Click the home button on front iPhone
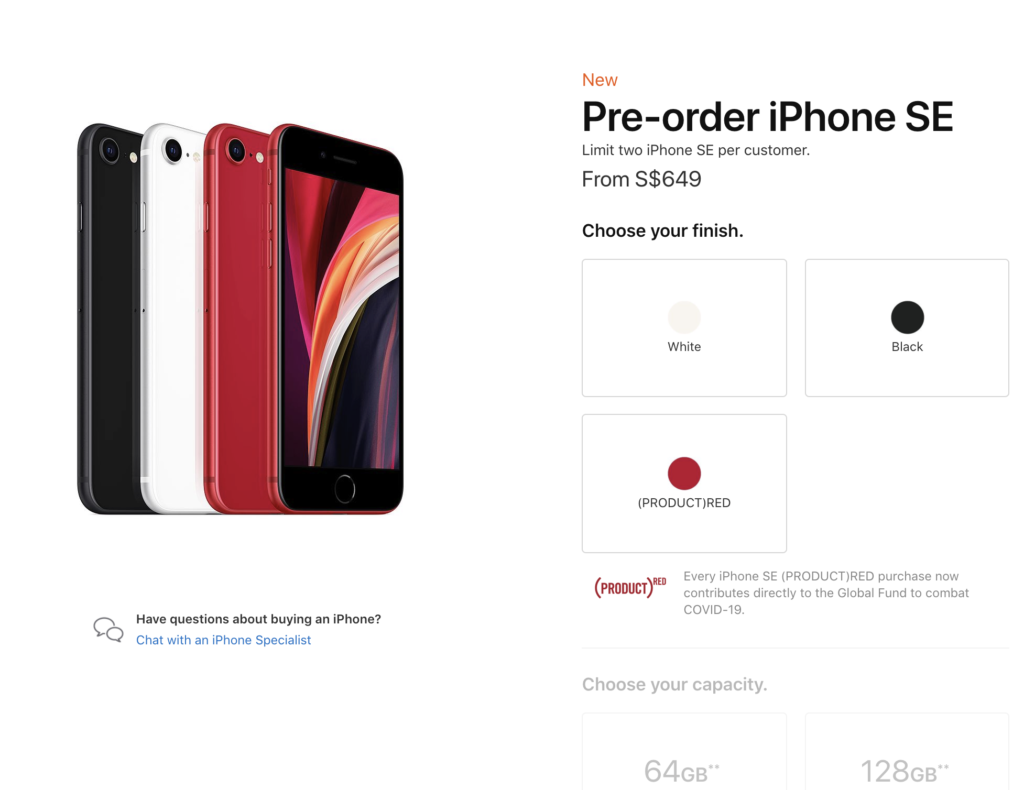 pyautogui.click(x=344, y=488)
